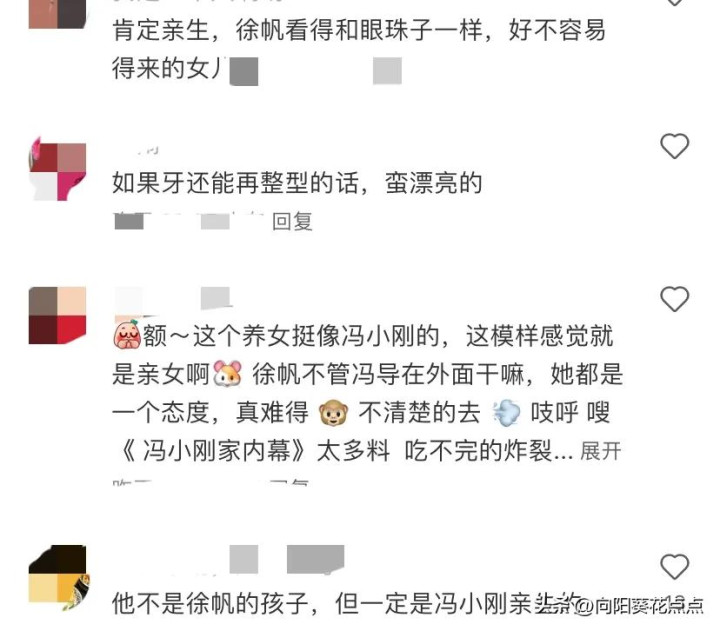Like the 他不是徐帆的孩子 comment
This screenshot has height=631, width=720.
coord(674,566)
